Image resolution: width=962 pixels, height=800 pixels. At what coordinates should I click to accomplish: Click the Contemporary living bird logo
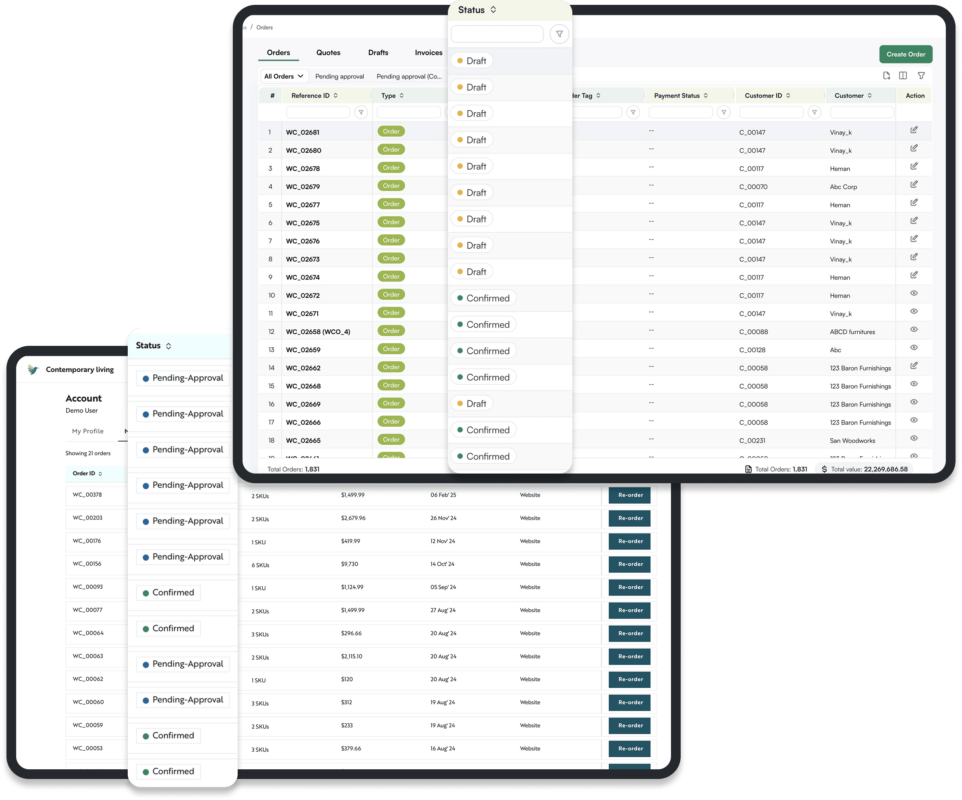coord(33,369)
